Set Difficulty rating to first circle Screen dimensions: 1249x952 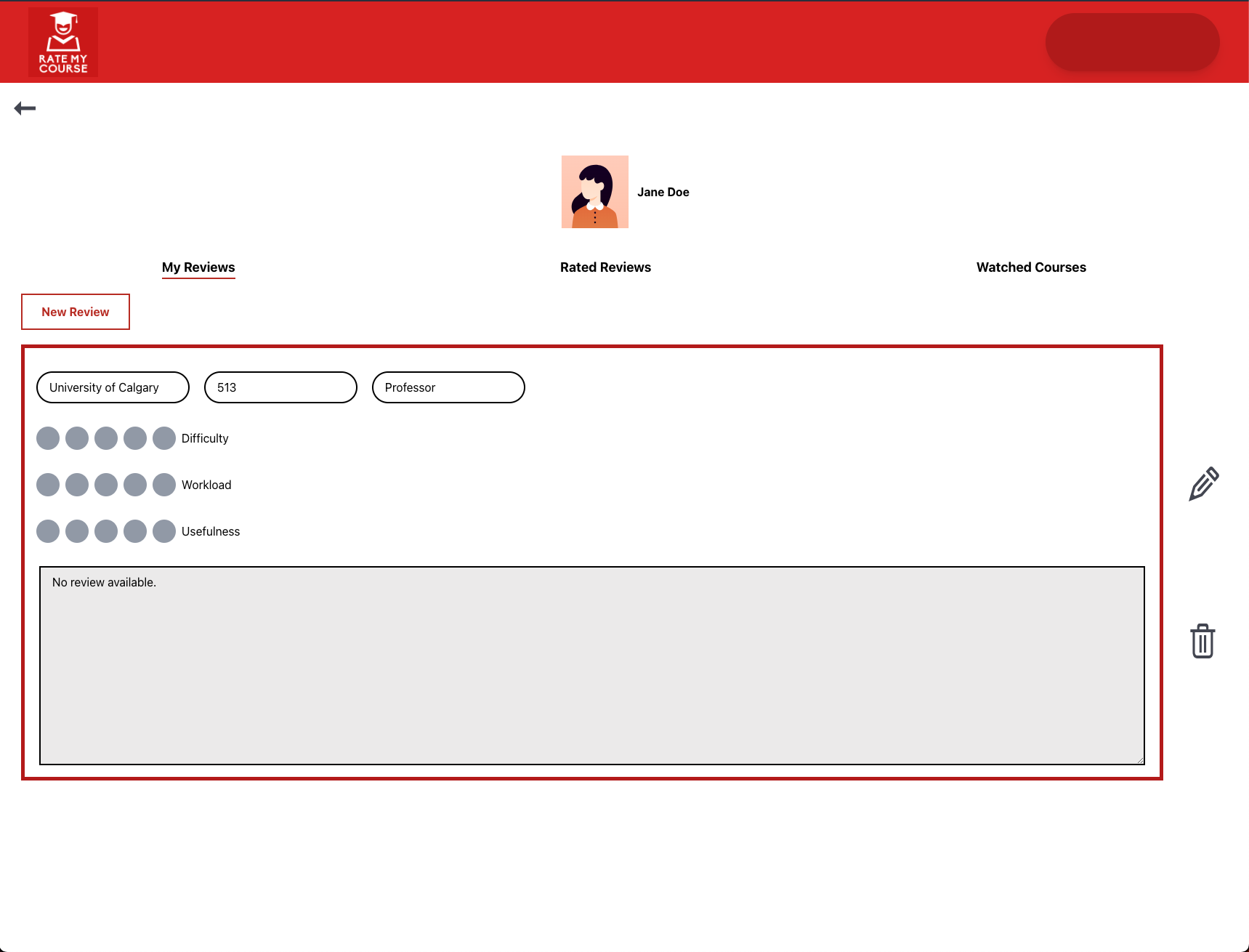point(48,438)
